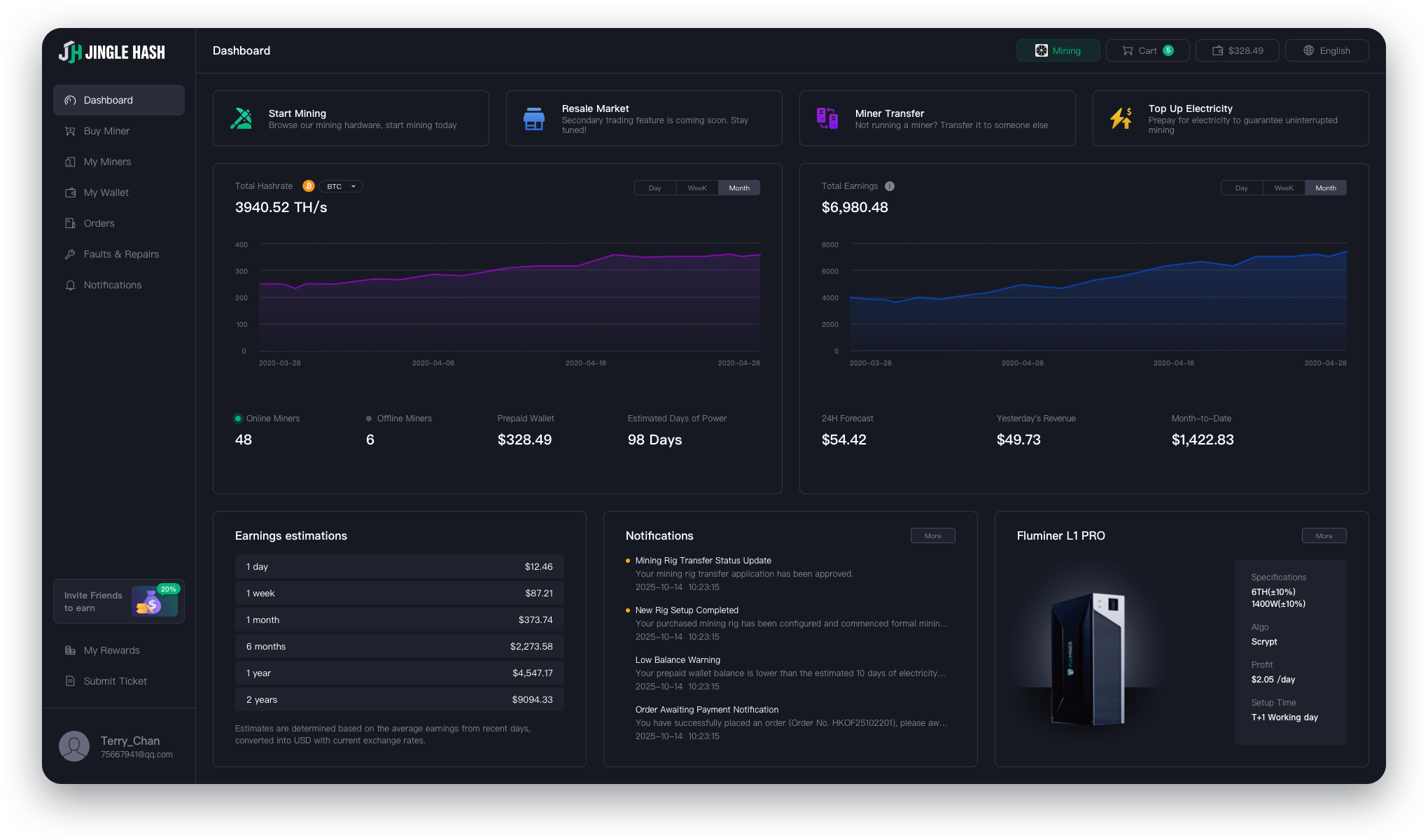
Task: Switch the Total Hashrate chart to Day
Action: [654, 188]
